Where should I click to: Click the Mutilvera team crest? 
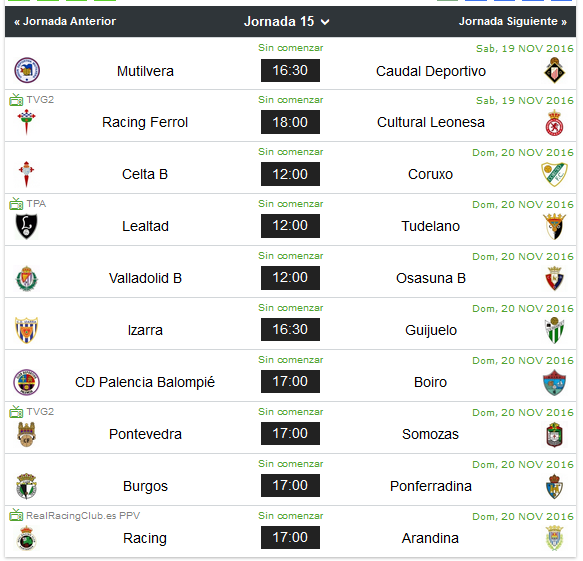[27, 70]
